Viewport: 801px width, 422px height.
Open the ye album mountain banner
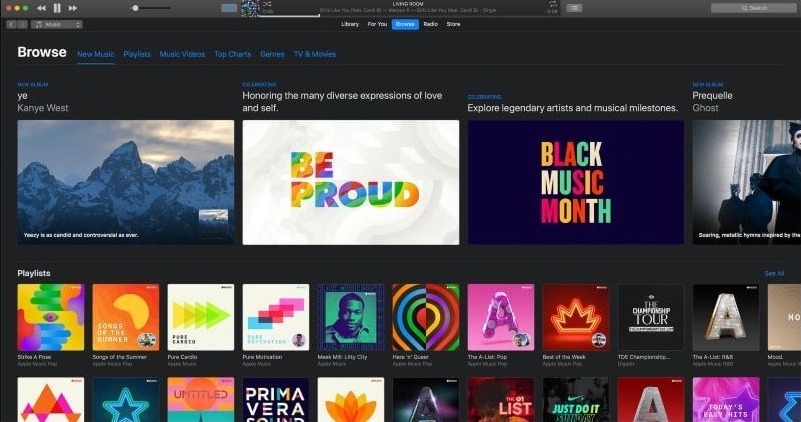pos(126,182)
